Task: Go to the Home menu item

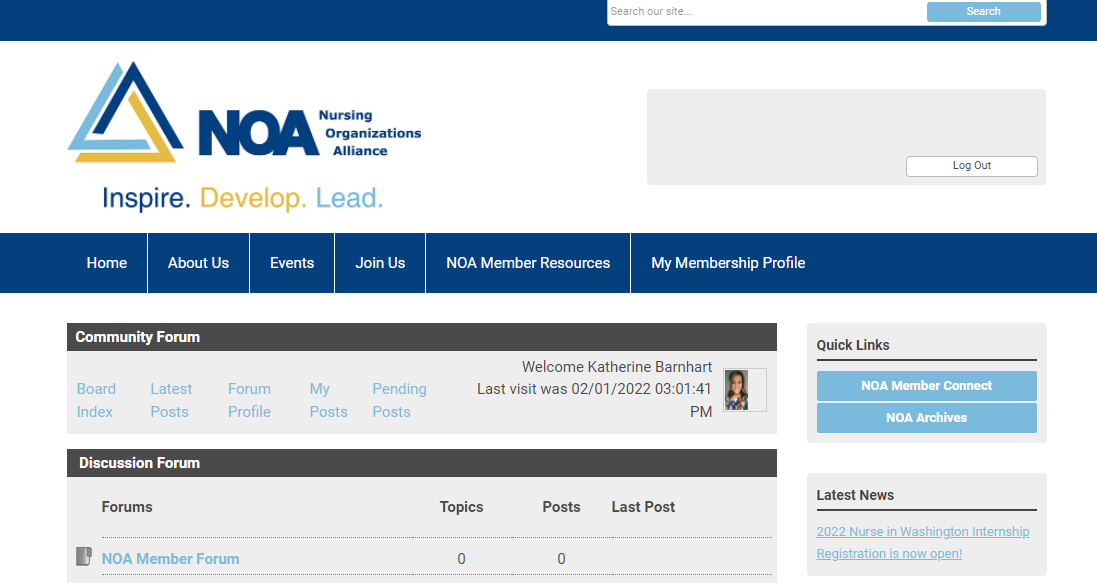Action: [107, 263]
